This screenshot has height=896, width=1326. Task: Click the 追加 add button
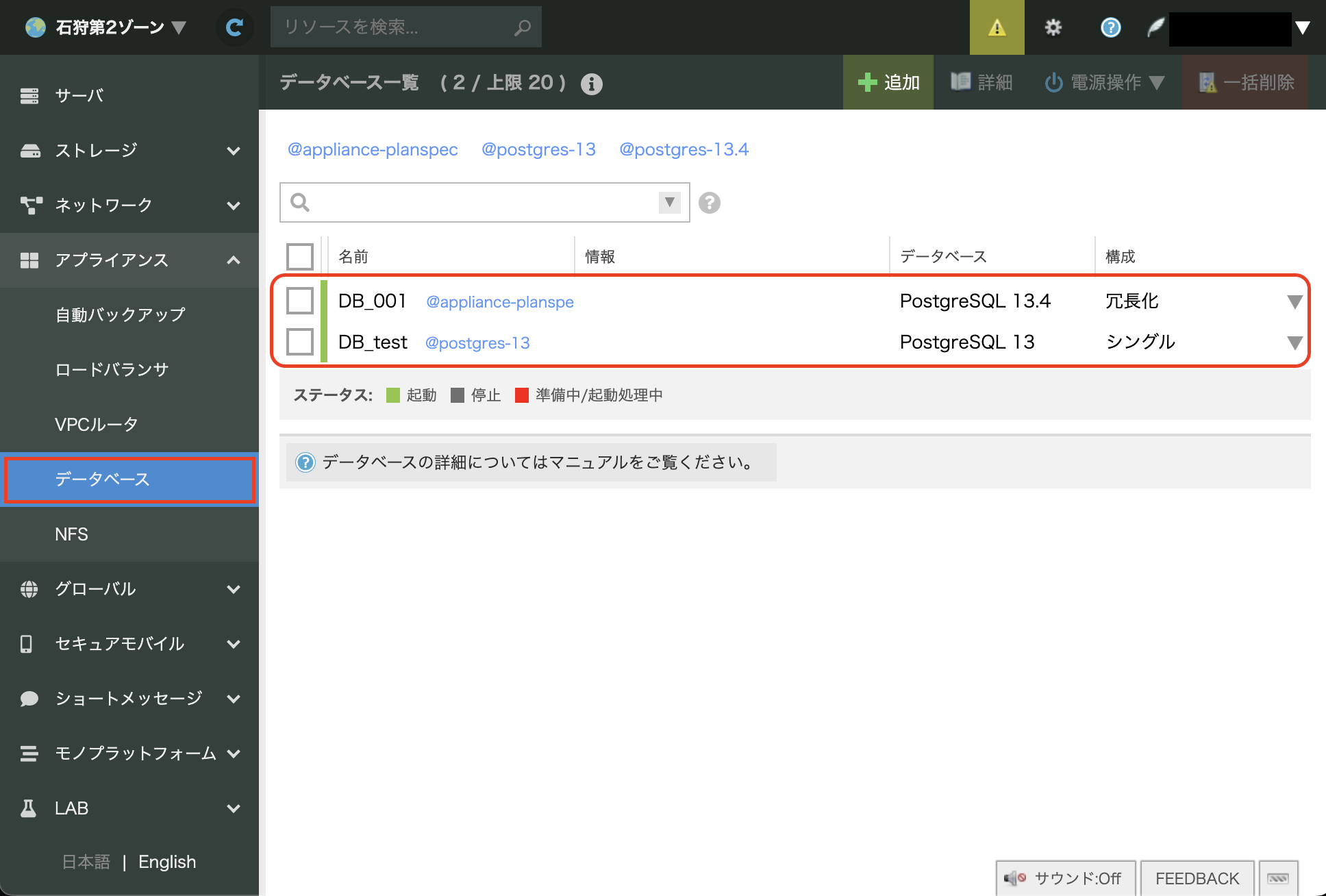[888, 83]
